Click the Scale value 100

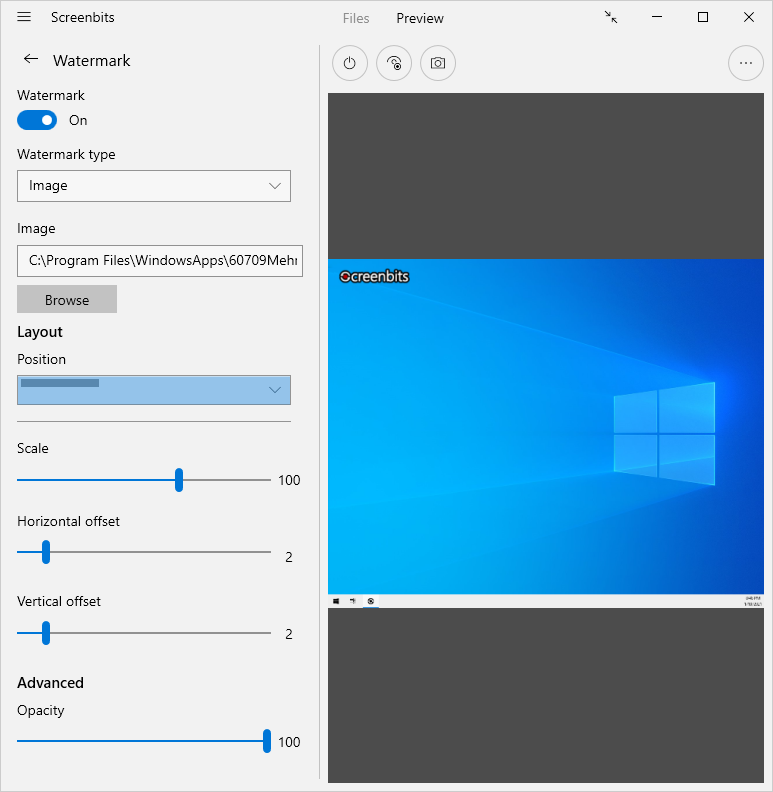pos(289,480)
